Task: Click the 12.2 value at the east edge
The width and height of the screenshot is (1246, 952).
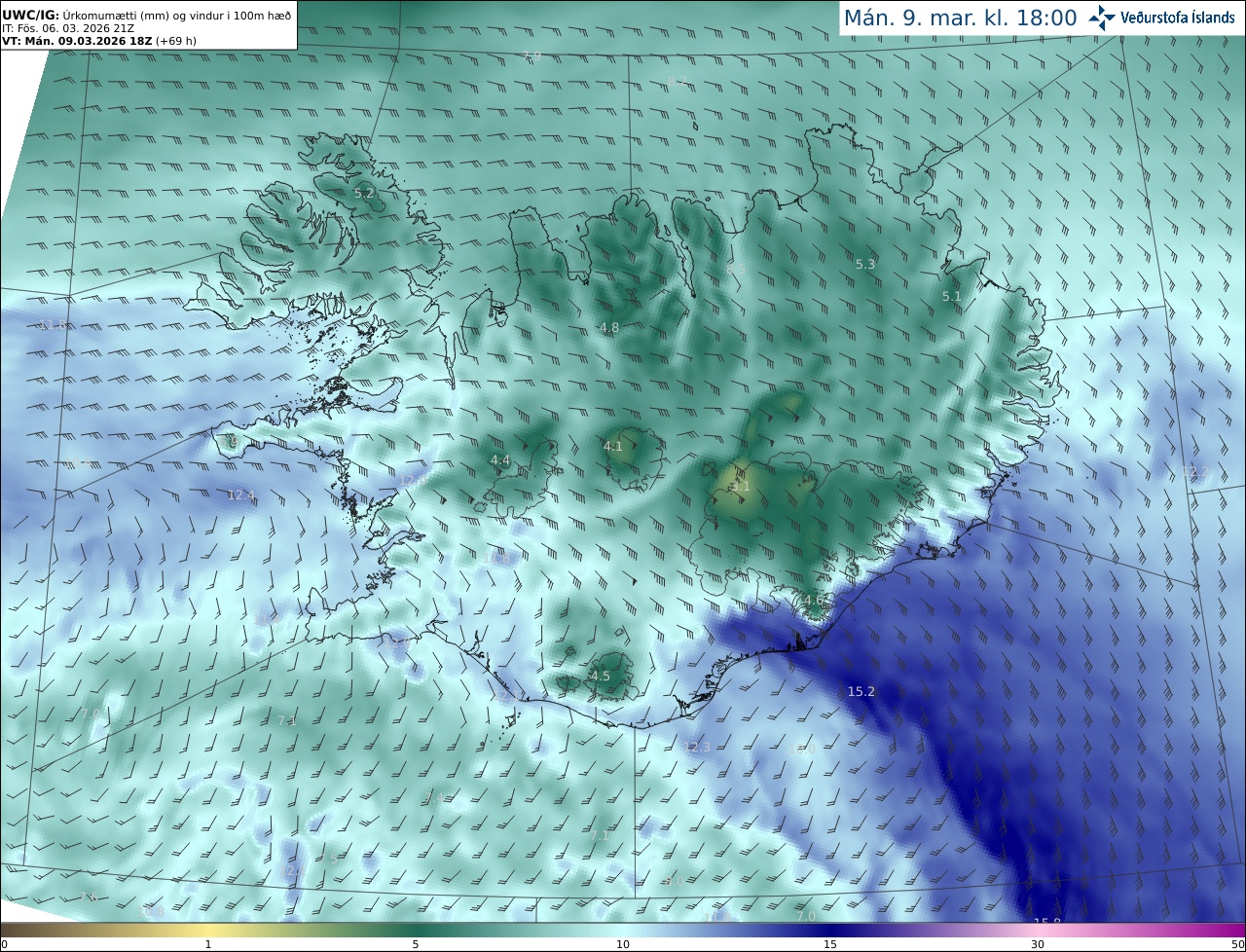Action: 1194,472
